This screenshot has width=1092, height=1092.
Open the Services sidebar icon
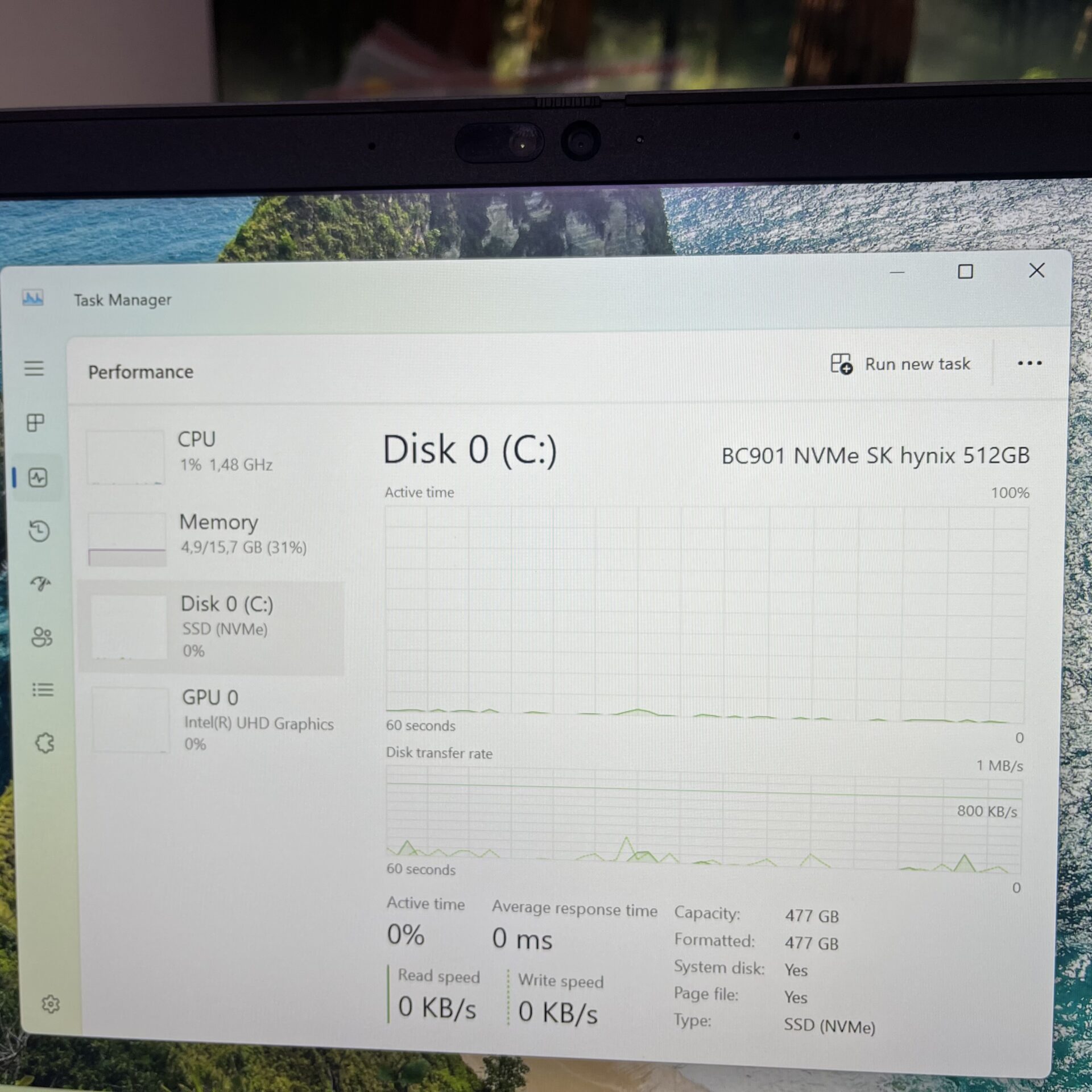click(x=44, y=743)
